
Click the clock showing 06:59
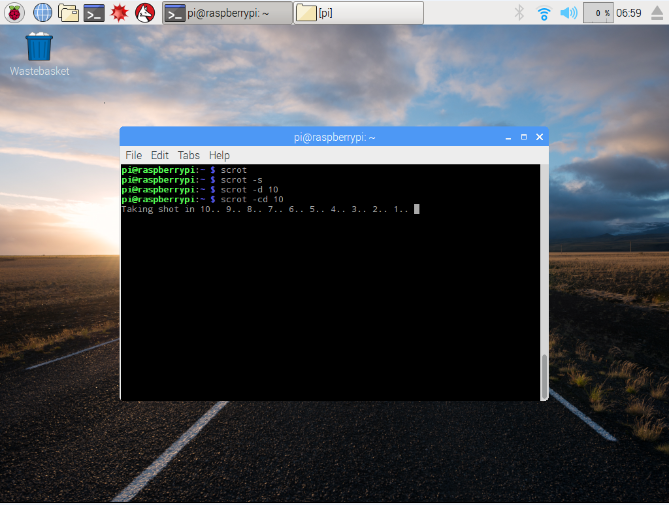[x=630, y=13]
